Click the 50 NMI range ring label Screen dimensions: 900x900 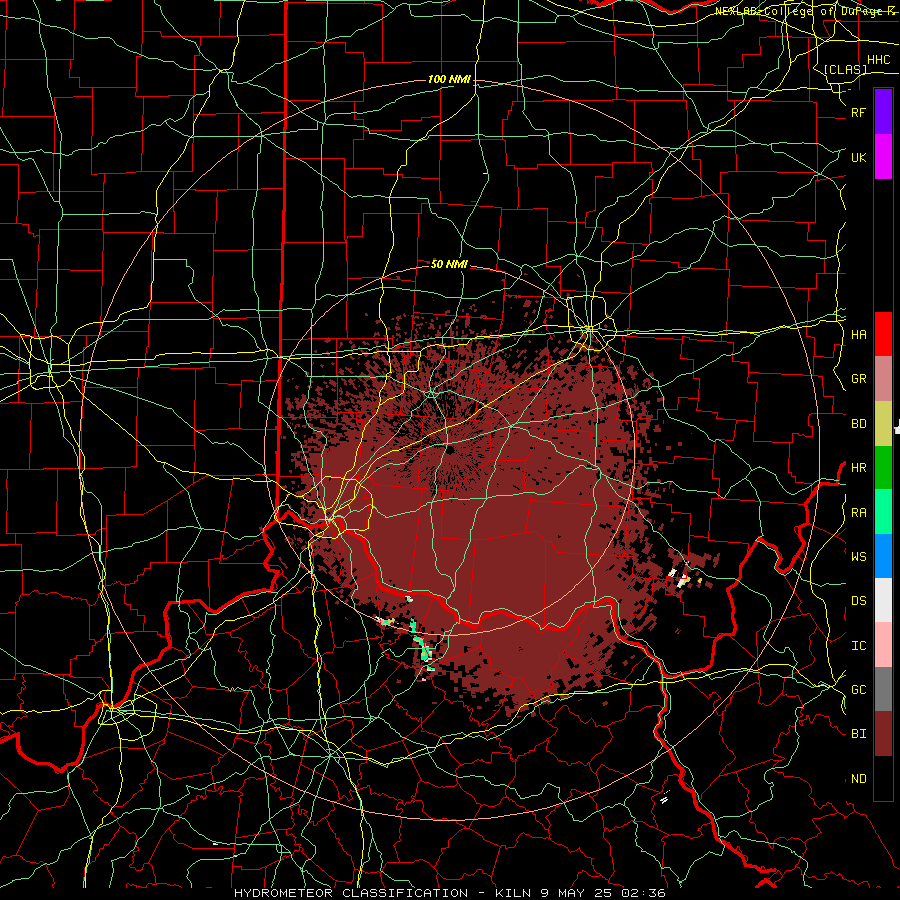click(449, 264)
